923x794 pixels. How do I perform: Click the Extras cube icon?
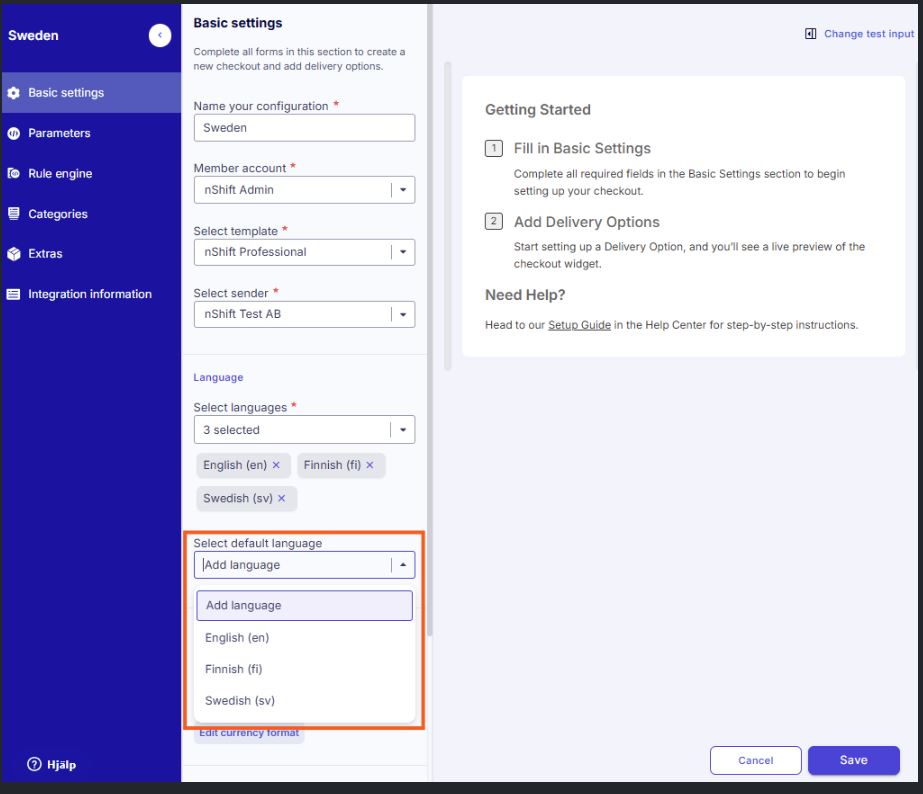click(x=14, y=254)
